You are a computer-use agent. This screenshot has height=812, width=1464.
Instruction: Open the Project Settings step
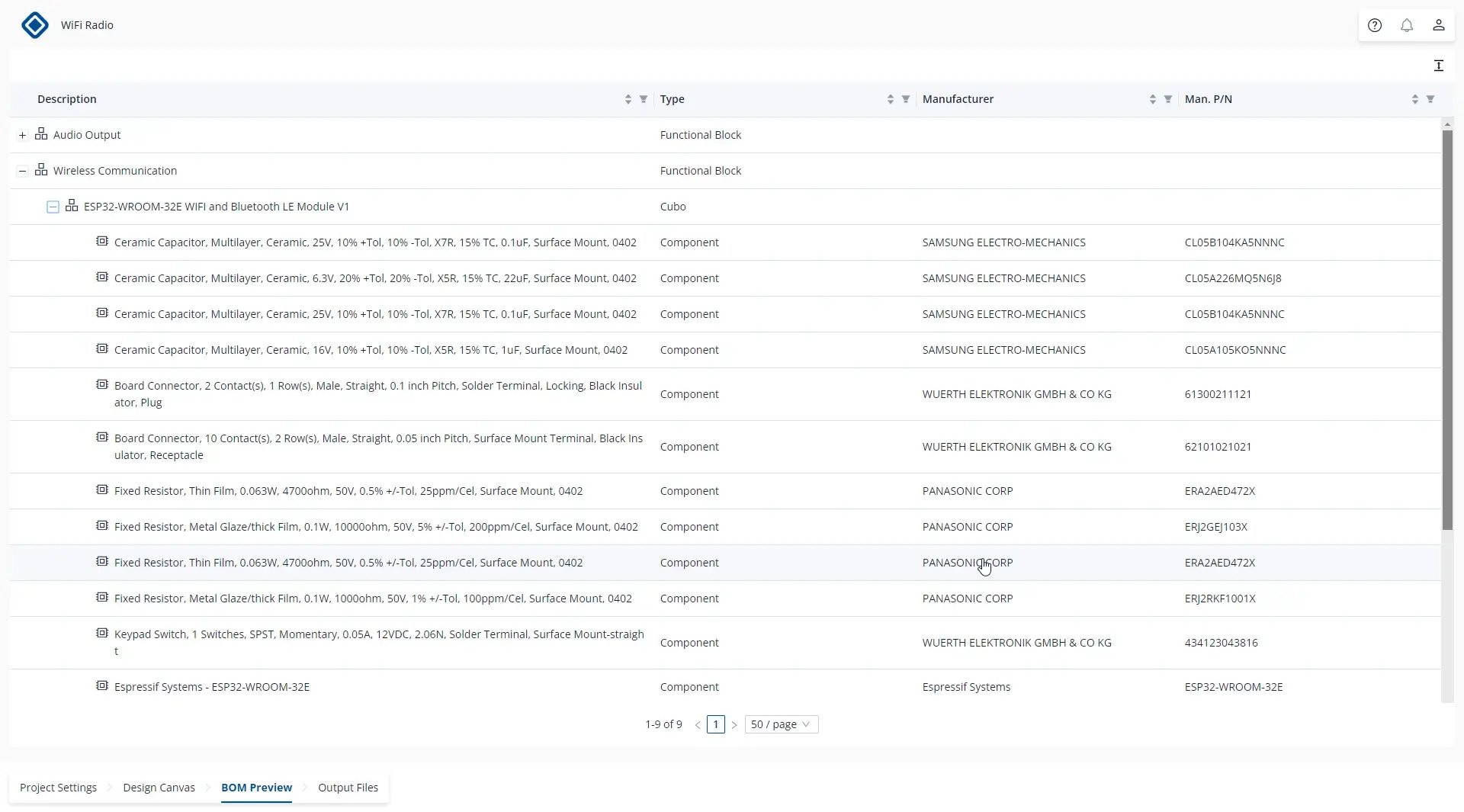pyautogui.click(x=58, y=788)
